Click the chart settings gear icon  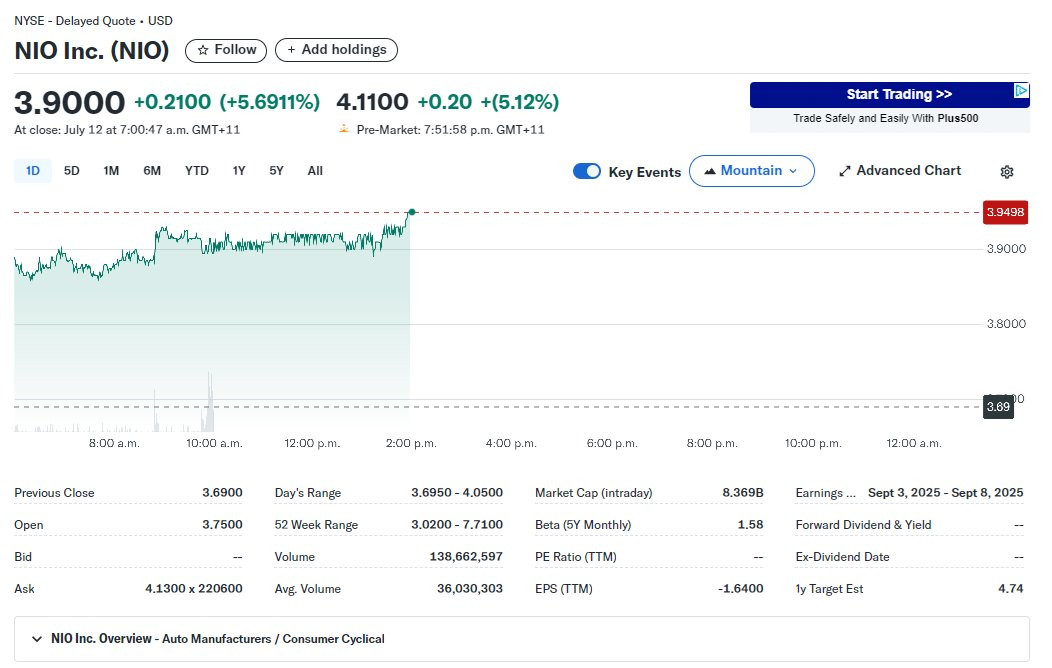coord(1006,172)
